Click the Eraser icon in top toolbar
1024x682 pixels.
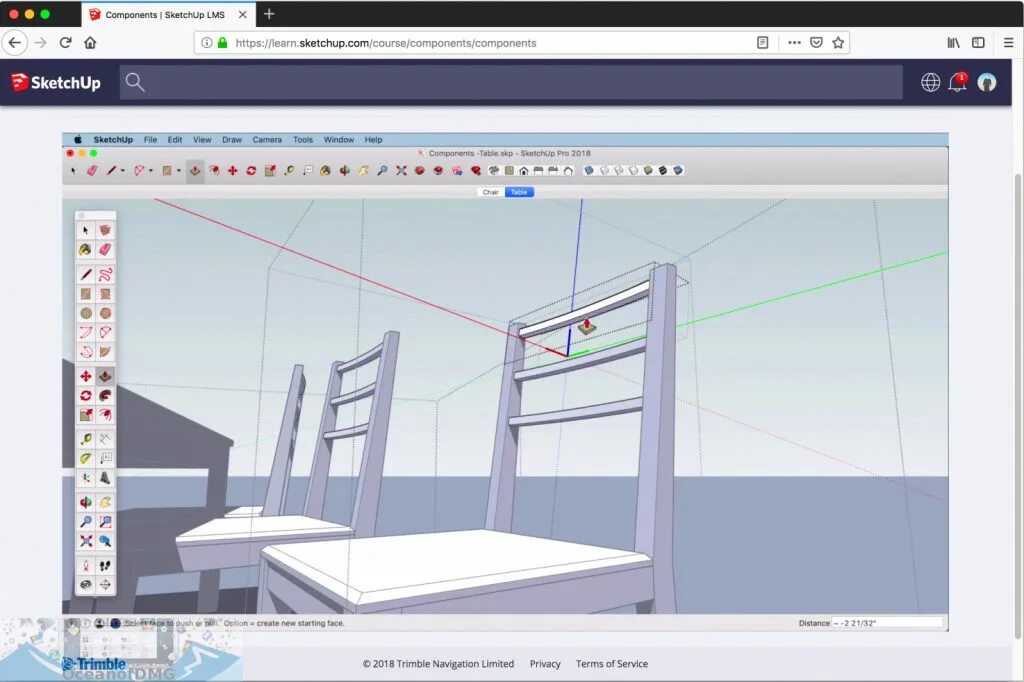point(92,170)
